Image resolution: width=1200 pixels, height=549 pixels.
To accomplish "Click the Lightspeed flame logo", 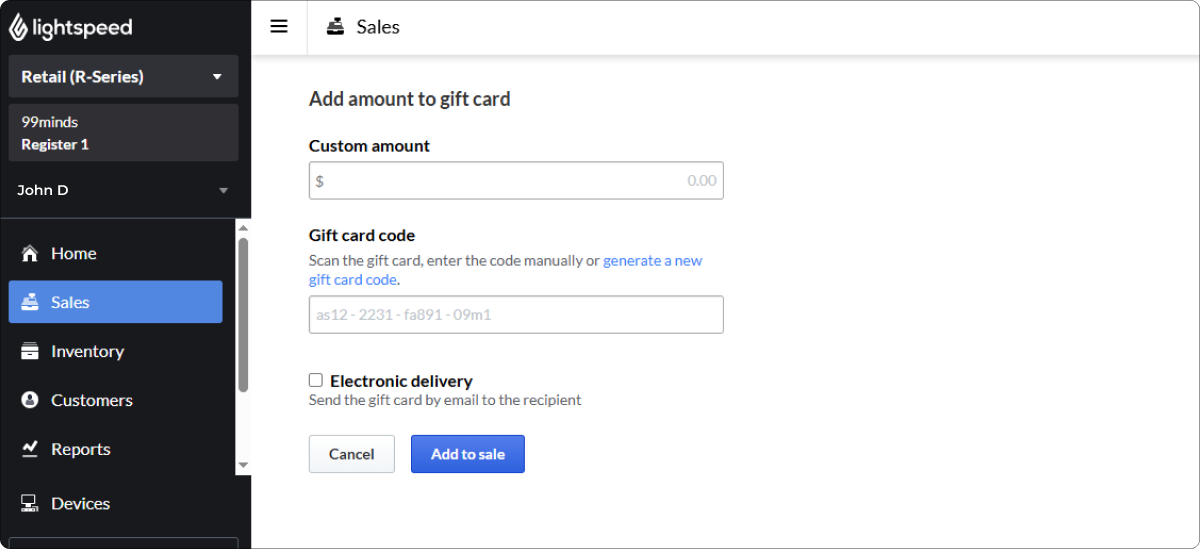I will (x=18, y=27).
